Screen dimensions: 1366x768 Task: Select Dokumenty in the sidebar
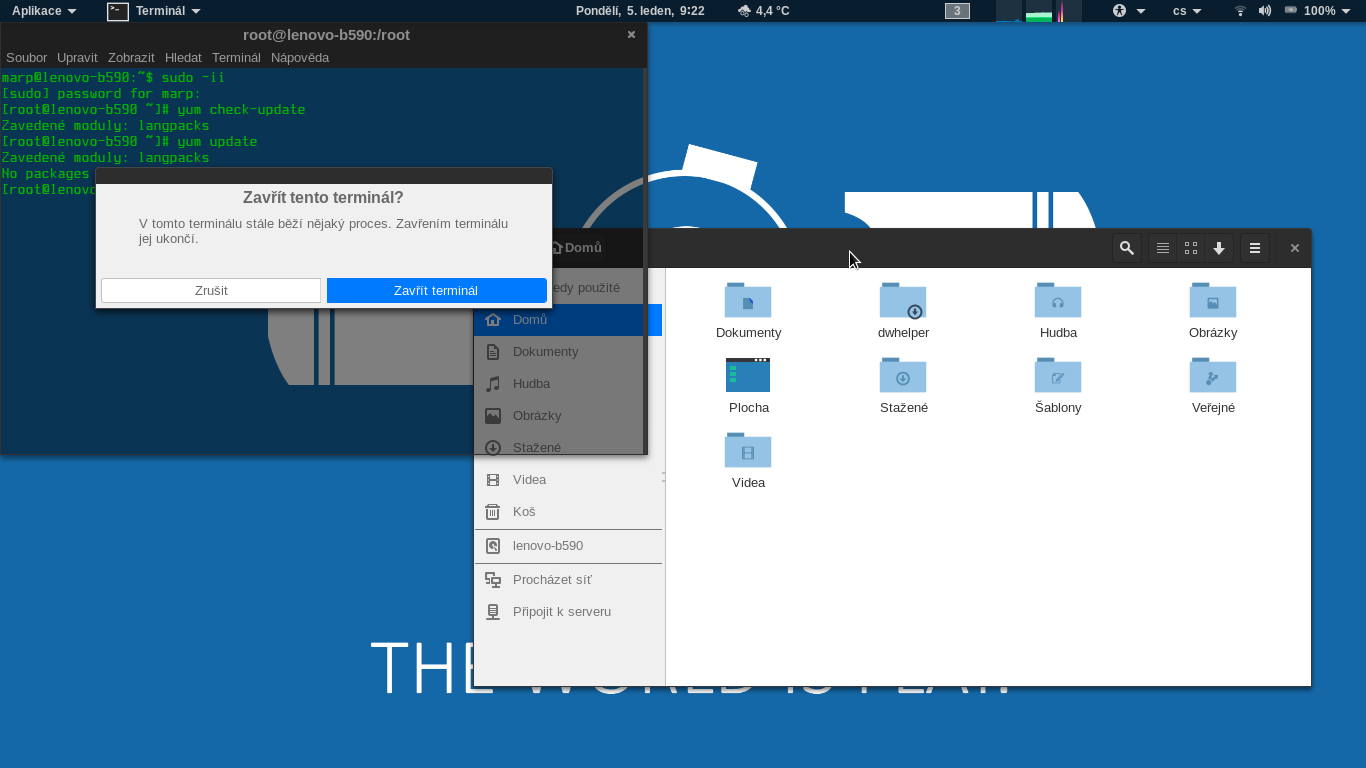pos(567,352)
